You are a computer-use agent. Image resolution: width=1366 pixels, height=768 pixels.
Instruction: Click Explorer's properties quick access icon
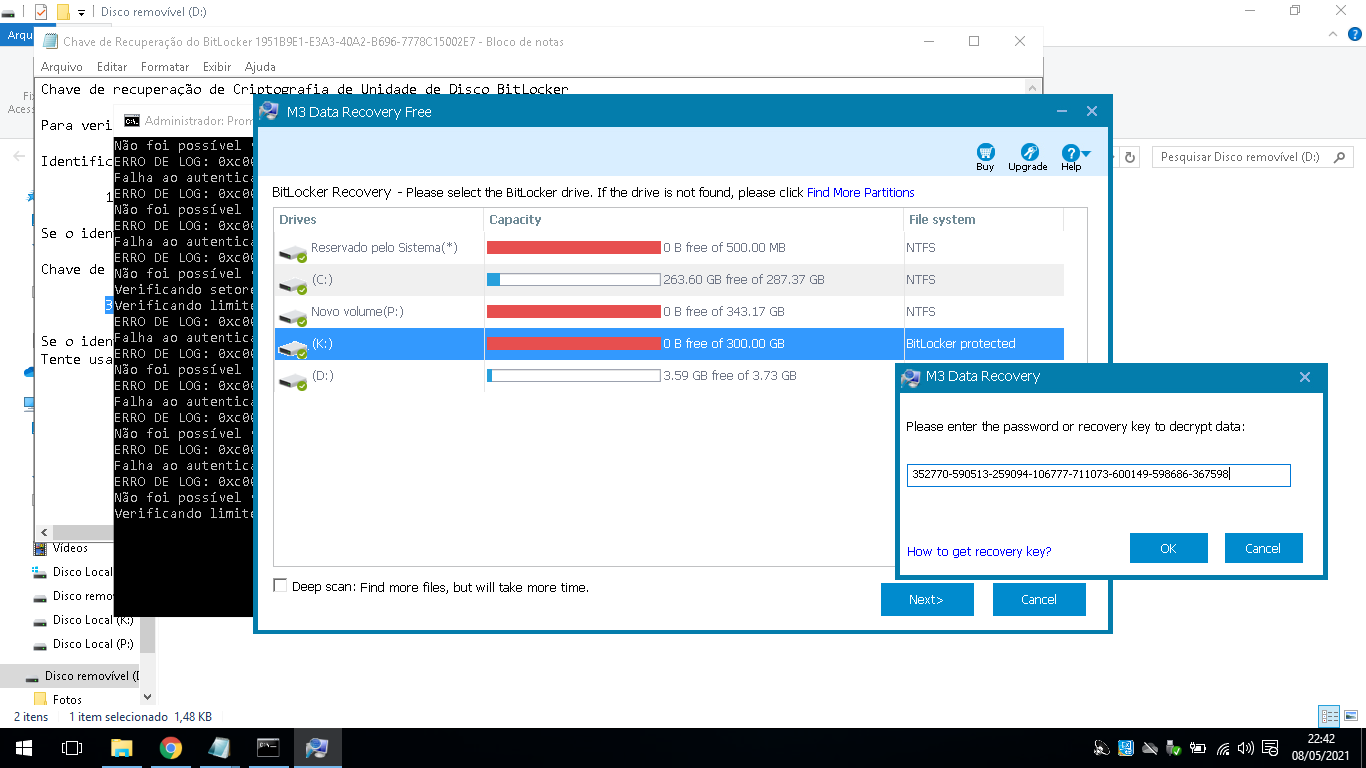41,12
